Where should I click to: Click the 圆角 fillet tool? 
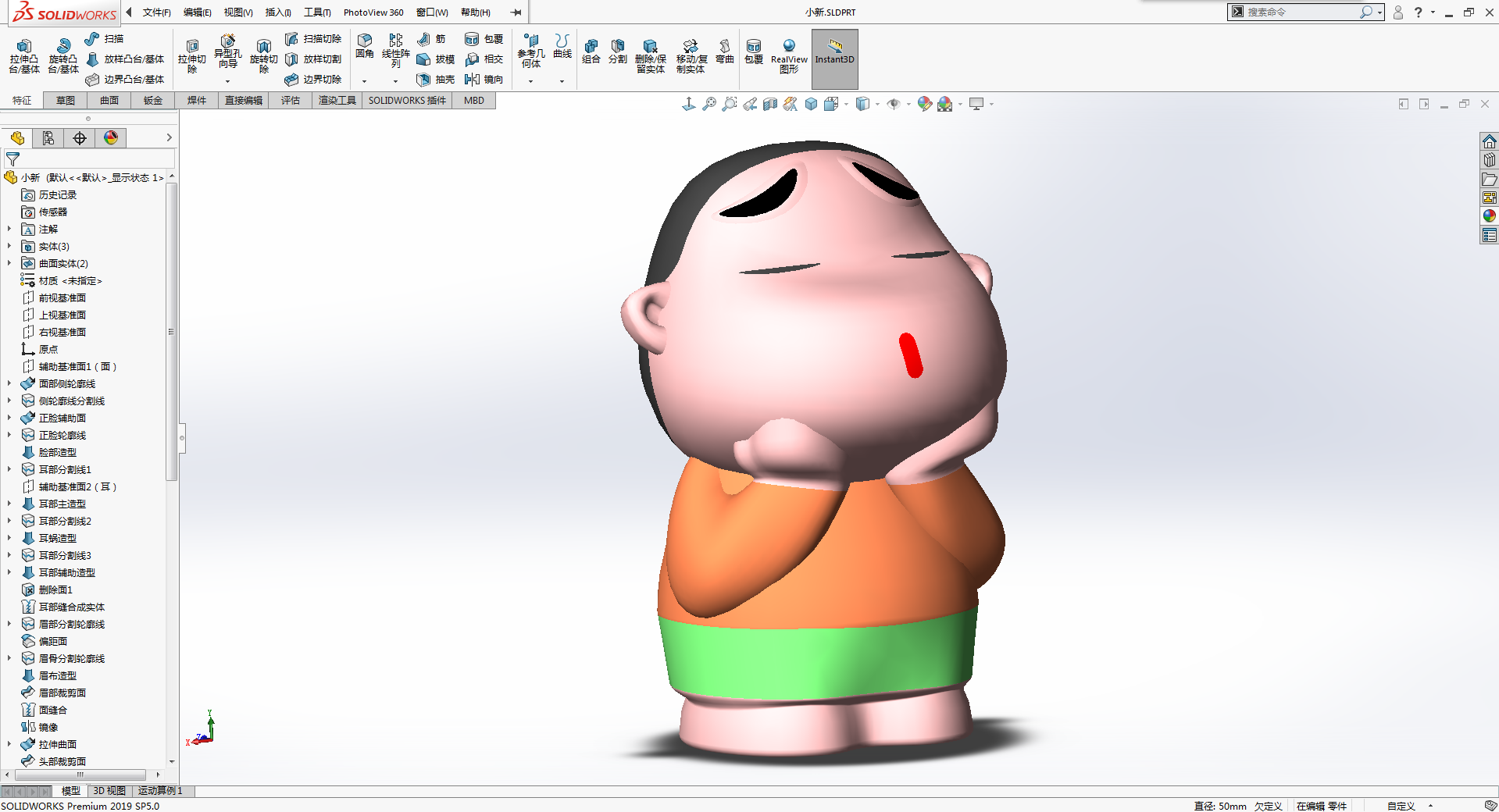pyautogui.click(x=365, y=46)
